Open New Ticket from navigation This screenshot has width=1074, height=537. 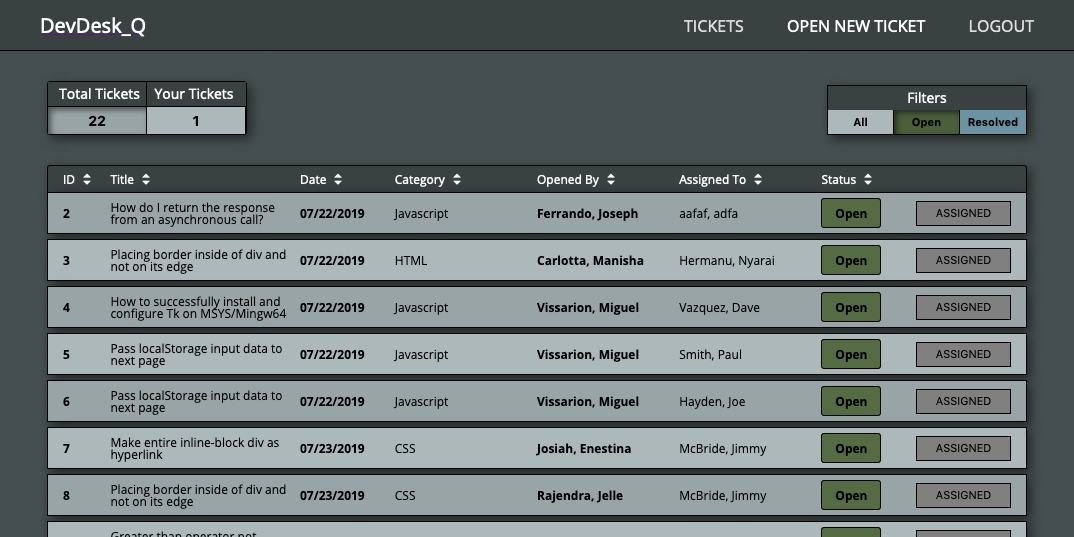(856, 26)
